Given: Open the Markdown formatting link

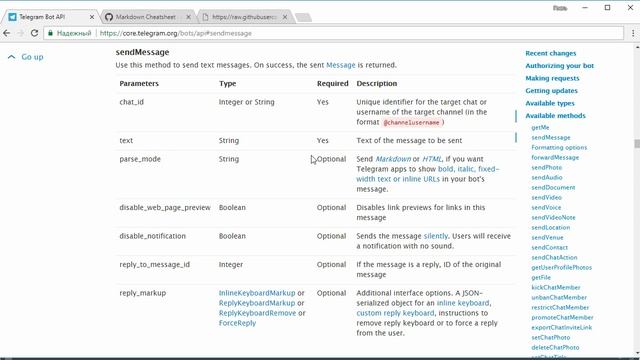Looking at the screenshot, I should [393, 159].
